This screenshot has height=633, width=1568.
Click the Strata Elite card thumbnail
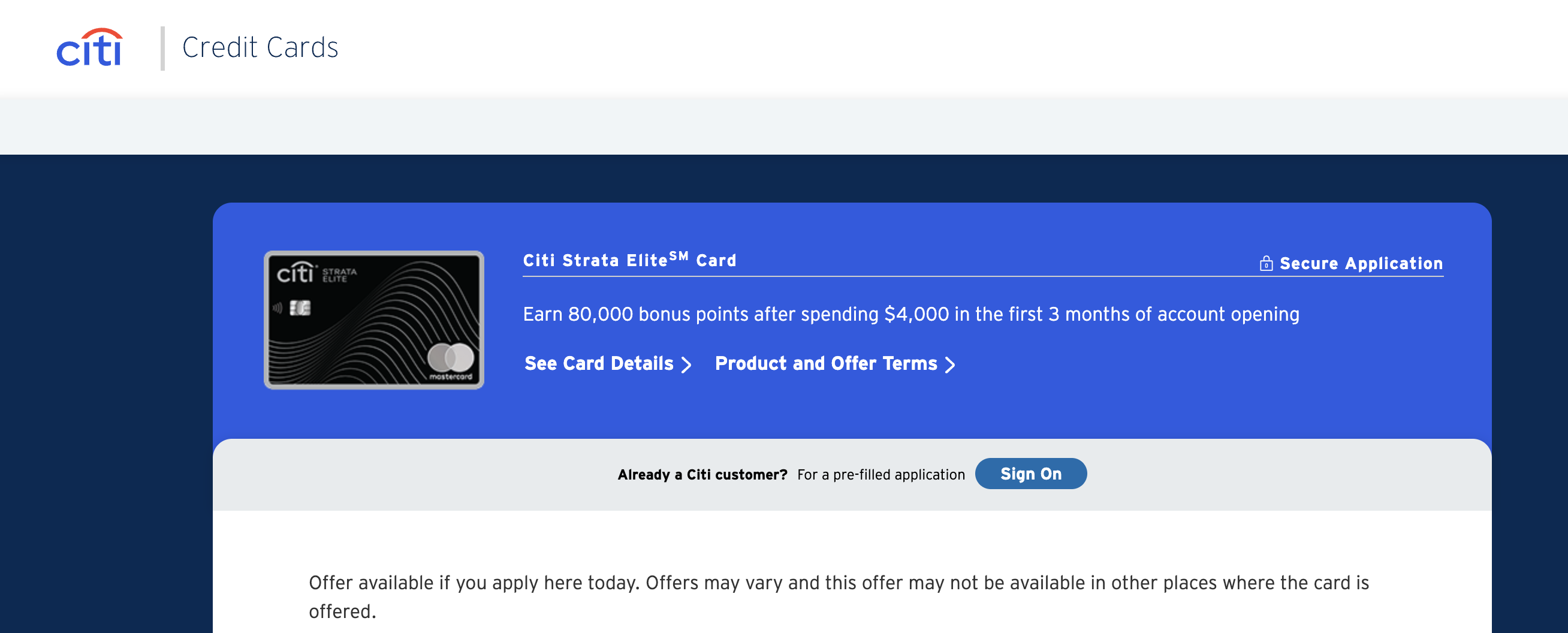click(374, 319)
